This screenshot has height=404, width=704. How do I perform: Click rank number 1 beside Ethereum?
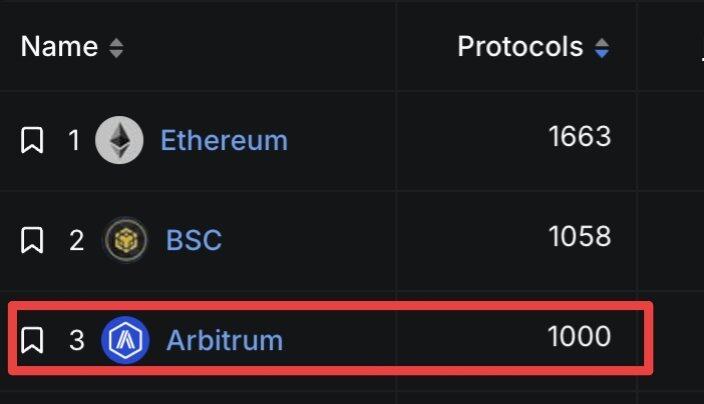[x=74, y=140]
